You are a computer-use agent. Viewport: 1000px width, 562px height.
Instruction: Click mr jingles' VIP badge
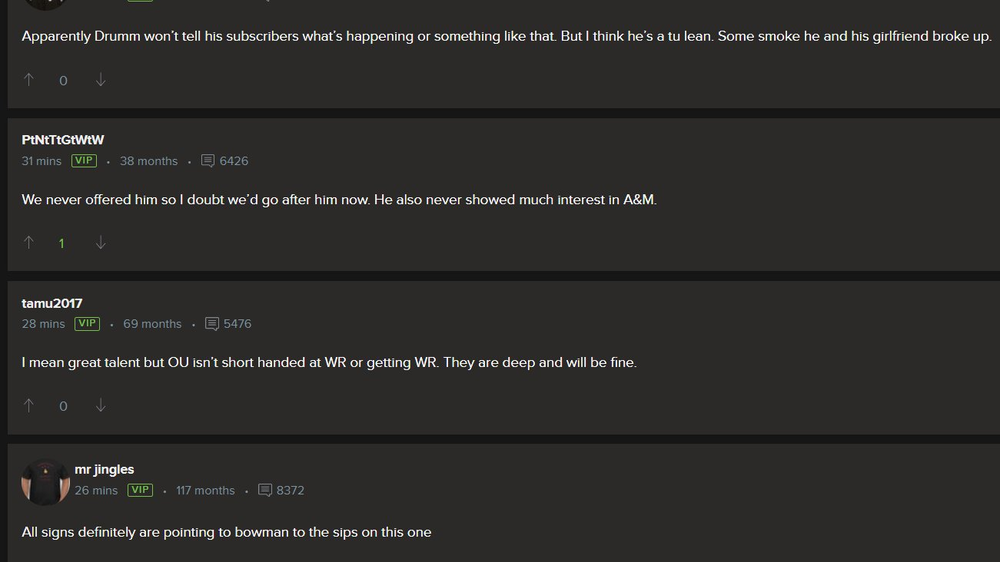pyautogui.click(x=140, y=490)
